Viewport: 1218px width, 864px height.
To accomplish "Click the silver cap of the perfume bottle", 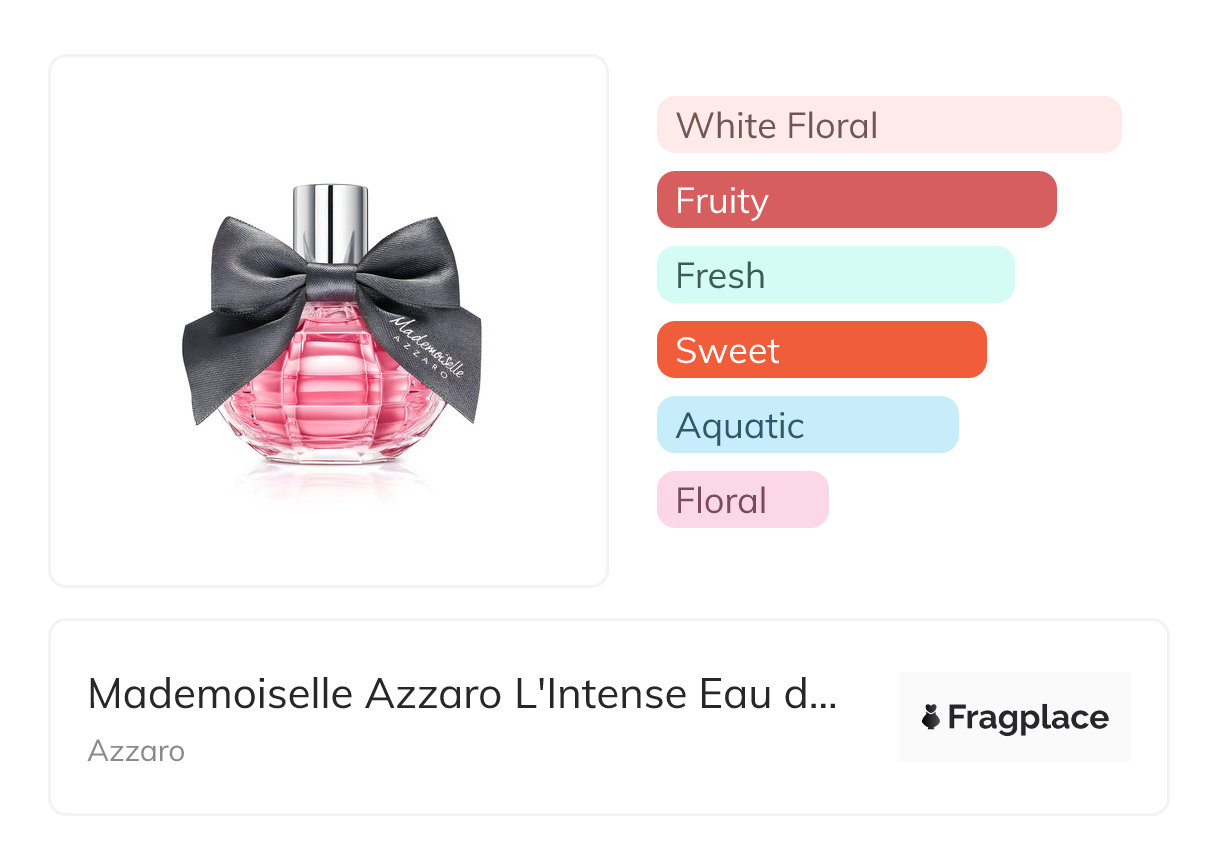I will [x=330, y=200].
